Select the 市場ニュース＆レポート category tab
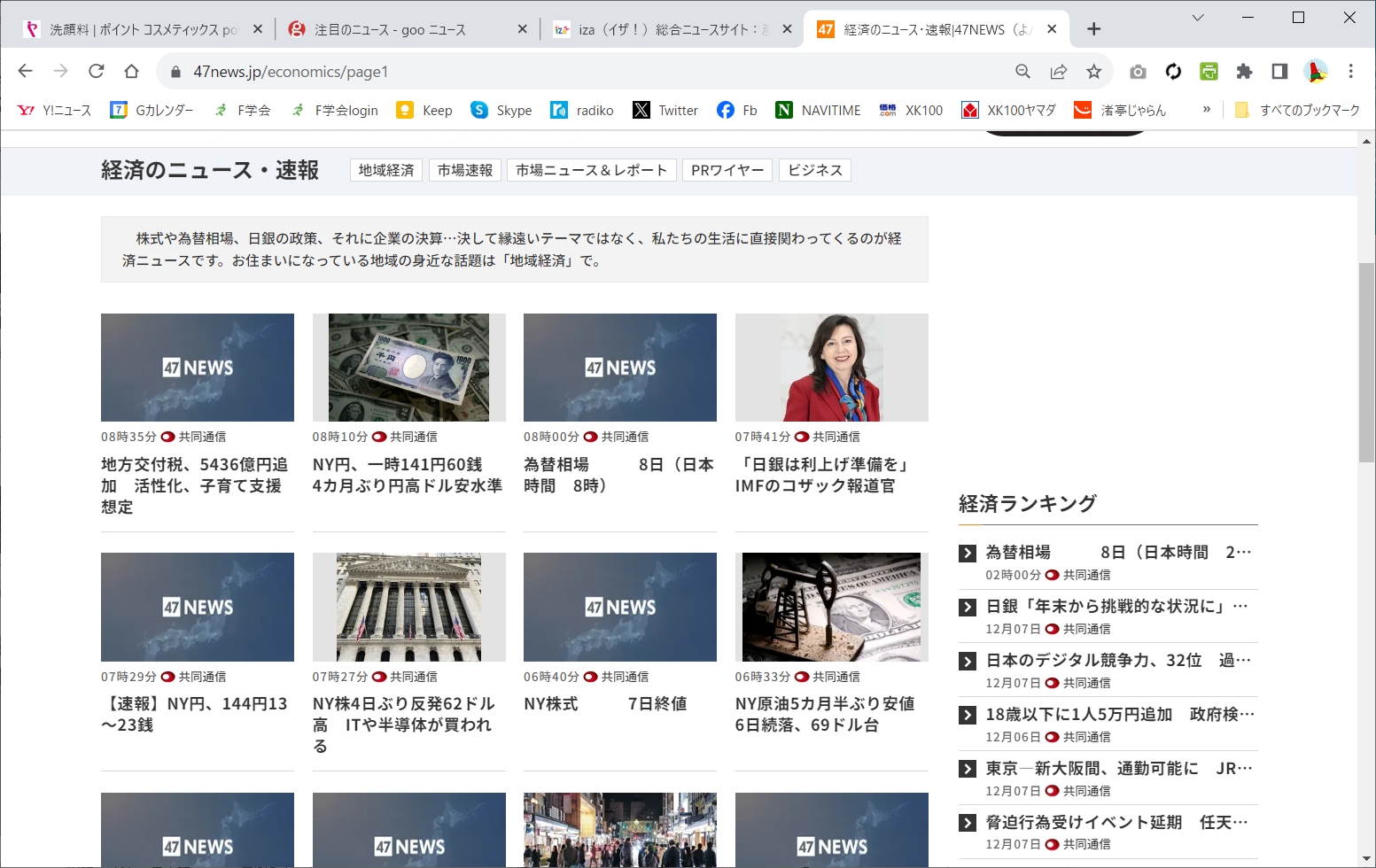The image size is (1376, 868). [x=592, y=170]
